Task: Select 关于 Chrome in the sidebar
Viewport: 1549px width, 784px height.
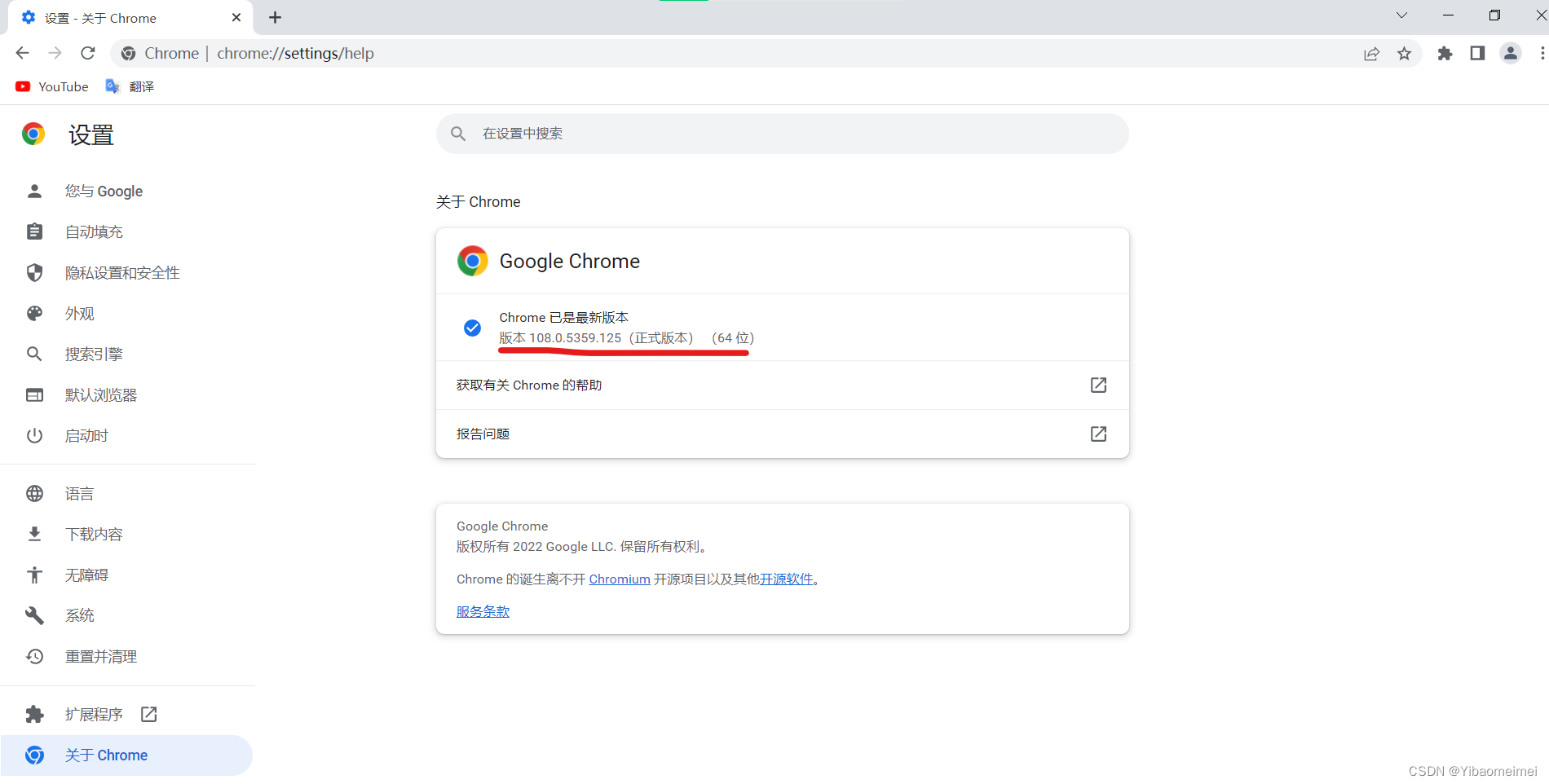Action: click(x=126, y=755)
